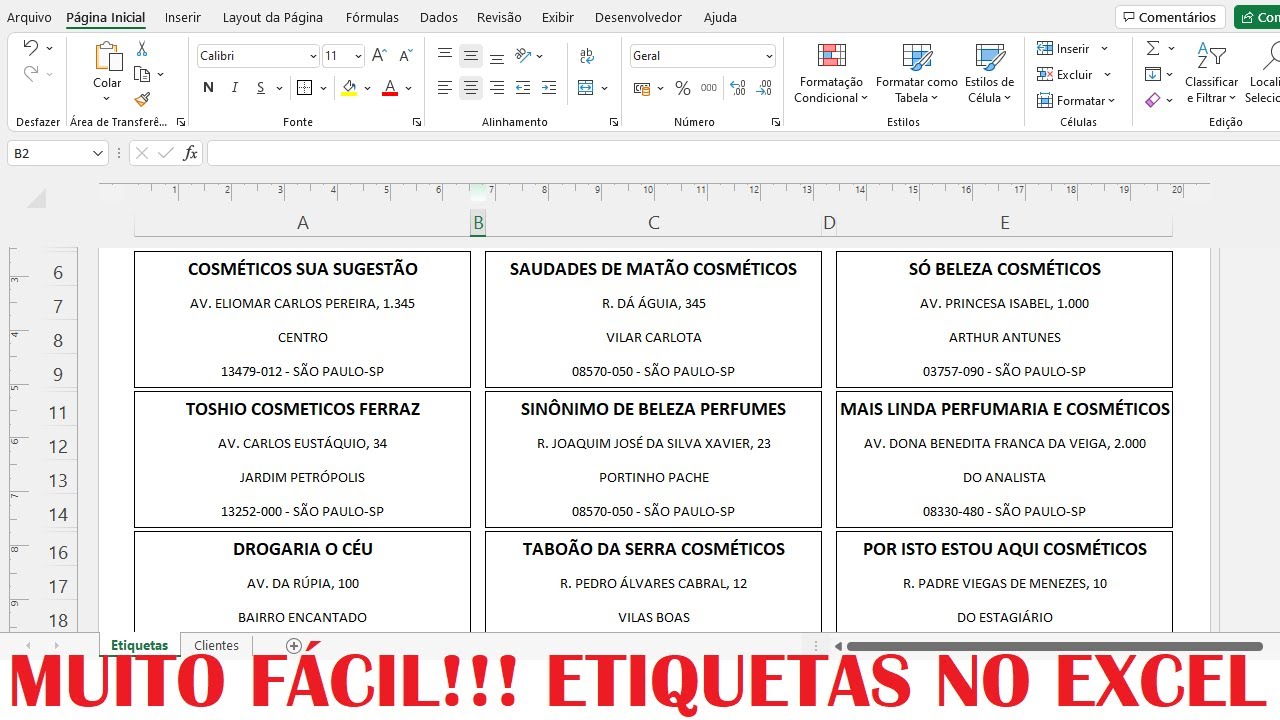1280x720 pixels.
Task: Click the Wrap Text icon
Action: click(586, 56)
